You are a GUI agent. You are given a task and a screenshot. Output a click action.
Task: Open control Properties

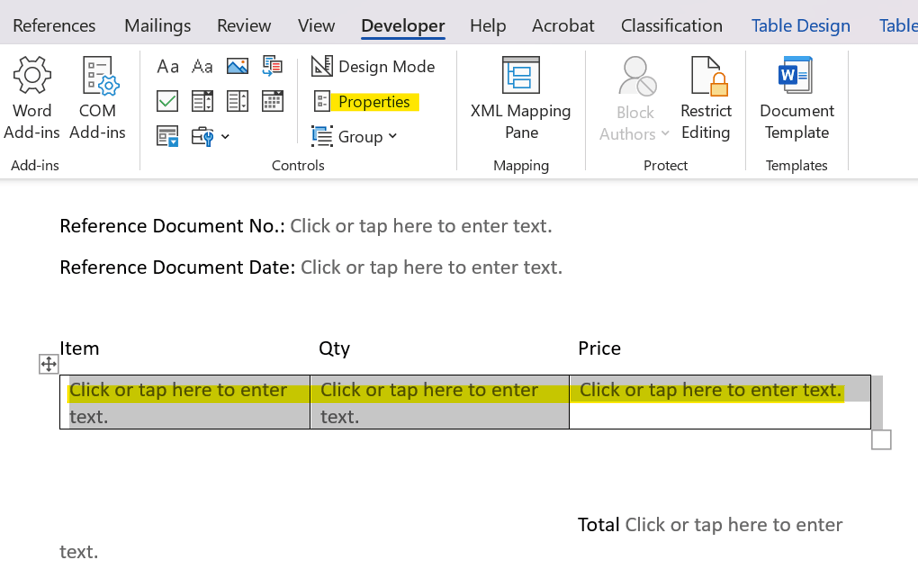pyautogui.click(x=364, y=101)
